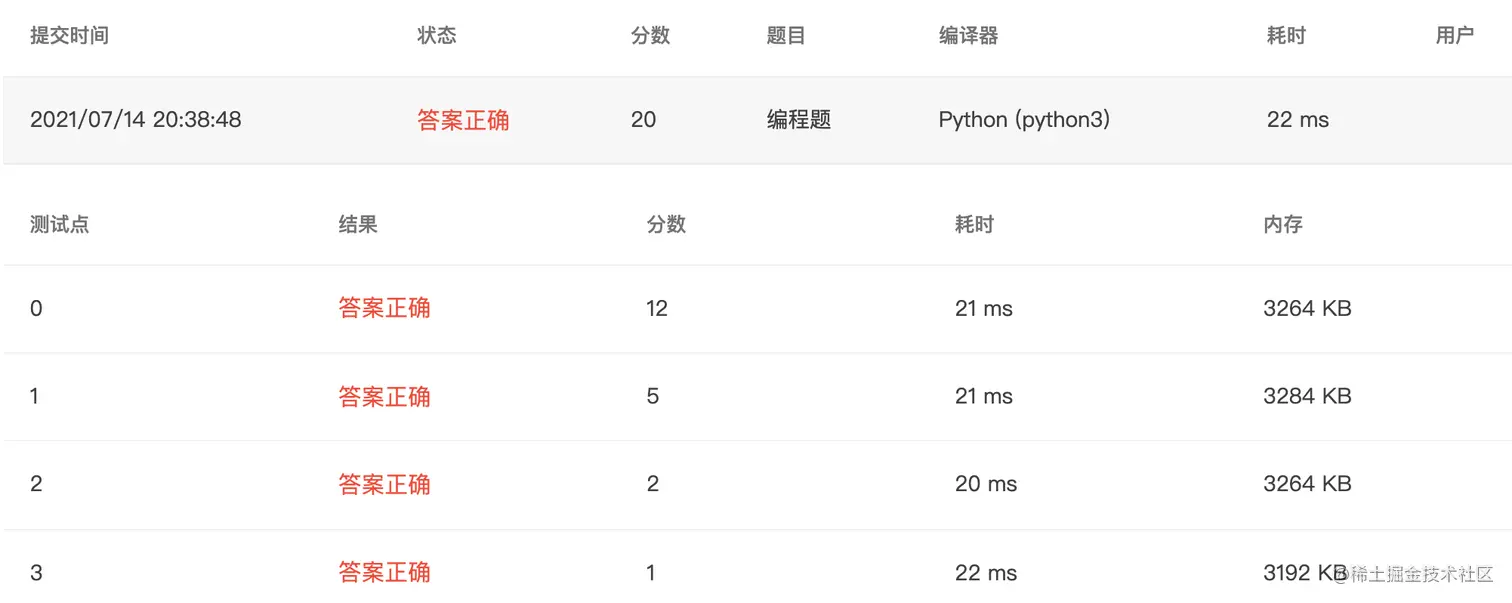This screenshot has width=1512, height=603.
Task: Click test point number 2
Action: coord(36,484)
